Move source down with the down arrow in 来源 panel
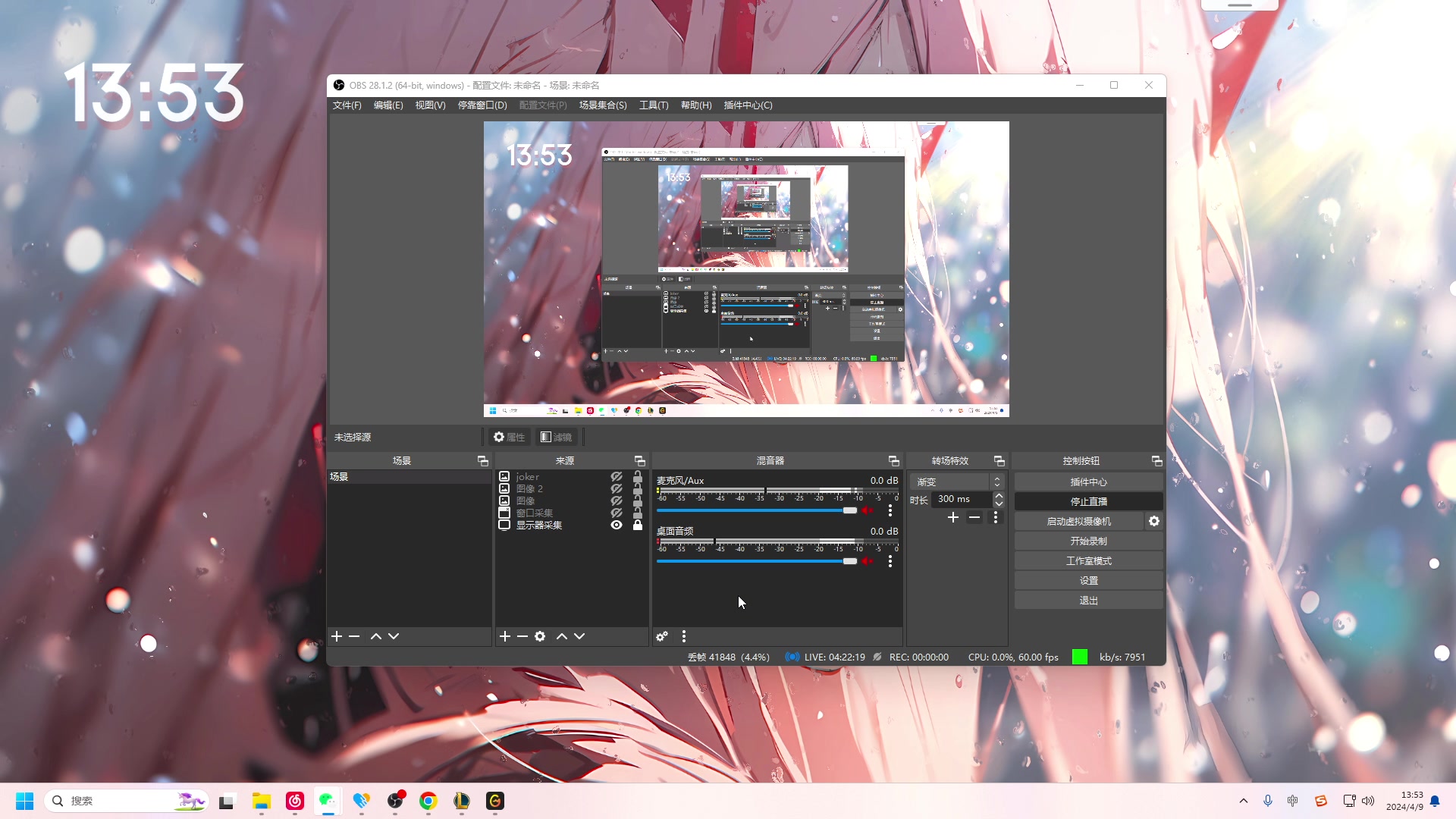Screen dimensions: 1456x819 click(579, 636)
